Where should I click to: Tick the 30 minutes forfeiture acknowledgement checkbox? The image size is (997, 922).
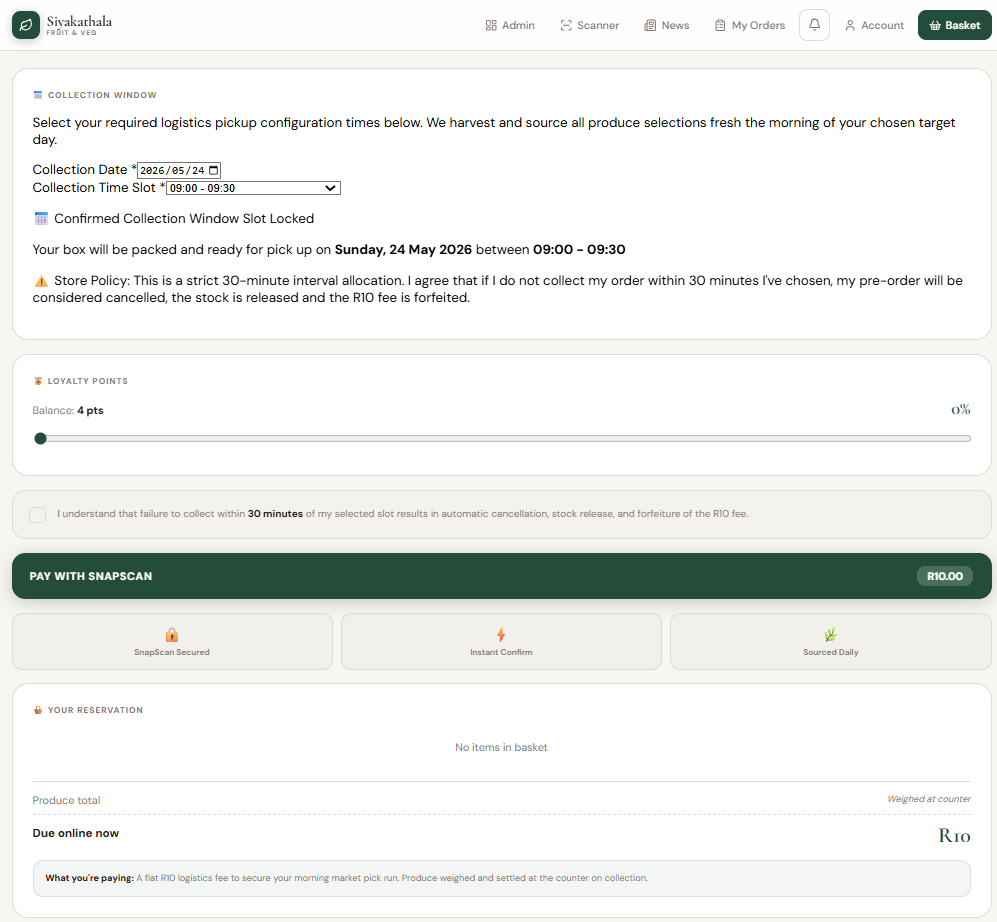click(38, 514)
